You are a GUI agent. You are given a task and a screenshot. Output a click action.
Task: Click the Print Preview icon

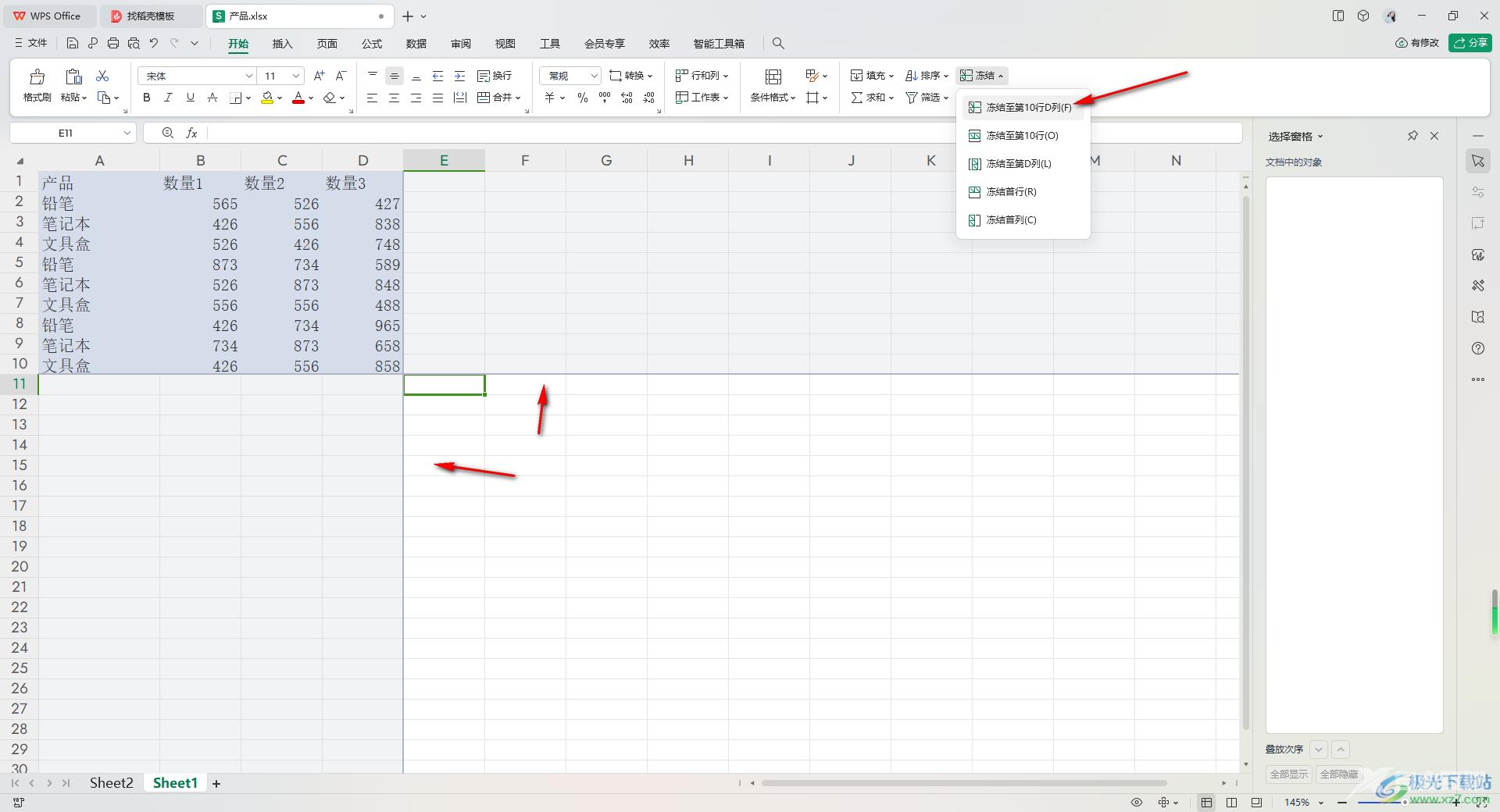134,44
